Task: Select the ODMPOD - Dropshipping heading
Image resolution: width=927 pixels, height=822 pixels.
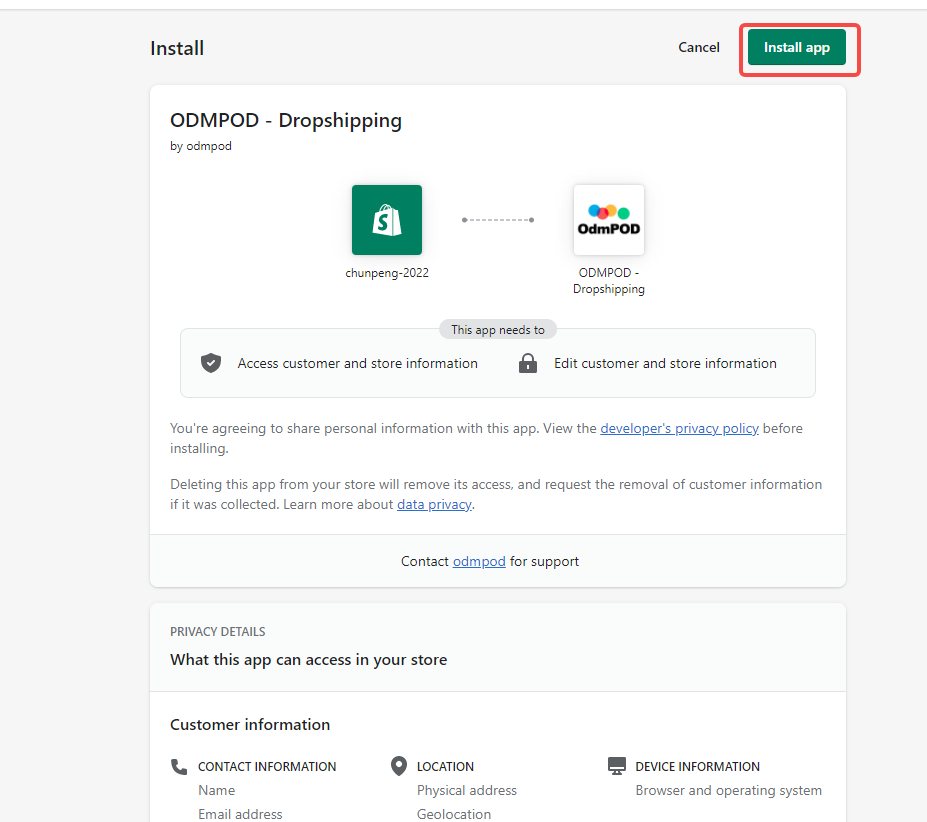Action: point(286,120)
